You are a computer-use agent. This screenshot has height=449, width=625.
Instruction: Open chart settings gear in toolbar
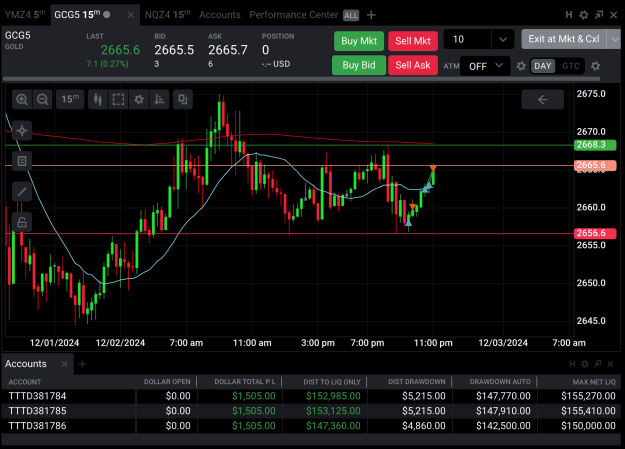pos(139,99)
